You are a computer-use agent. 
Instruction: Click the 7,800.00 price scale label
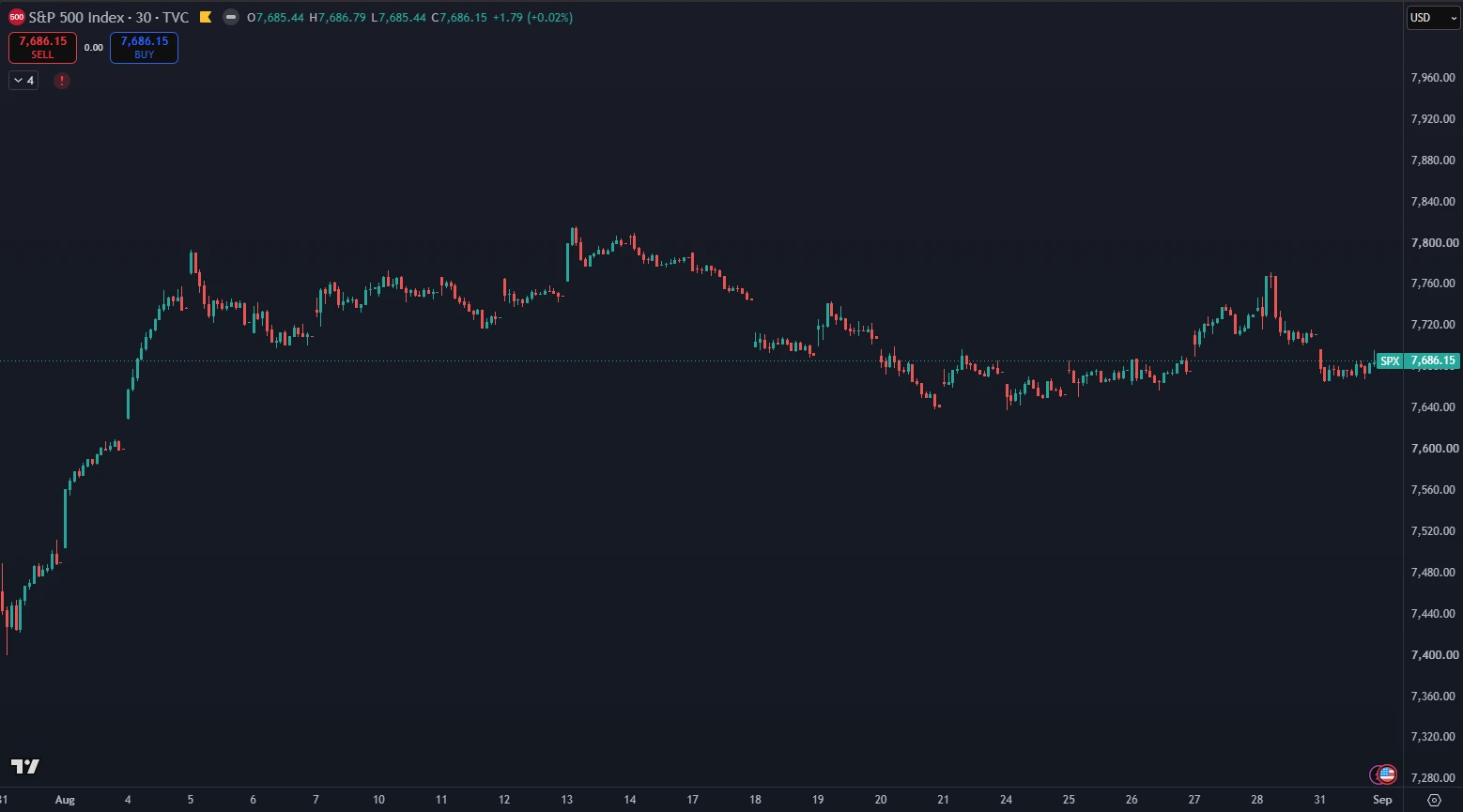tap(1433, 242)
